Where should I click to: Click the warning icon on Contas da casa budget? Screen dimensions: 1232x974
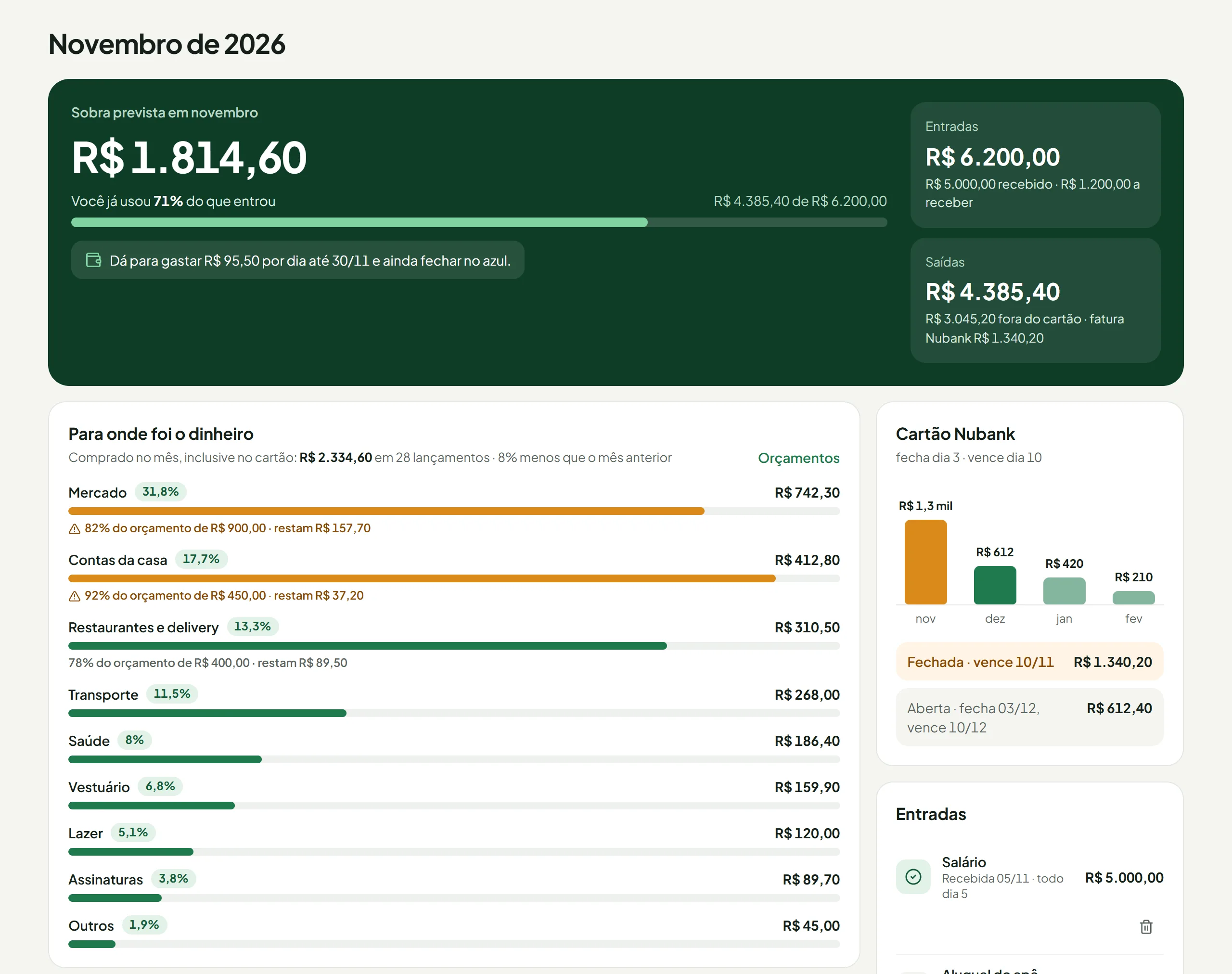(74, 596)
